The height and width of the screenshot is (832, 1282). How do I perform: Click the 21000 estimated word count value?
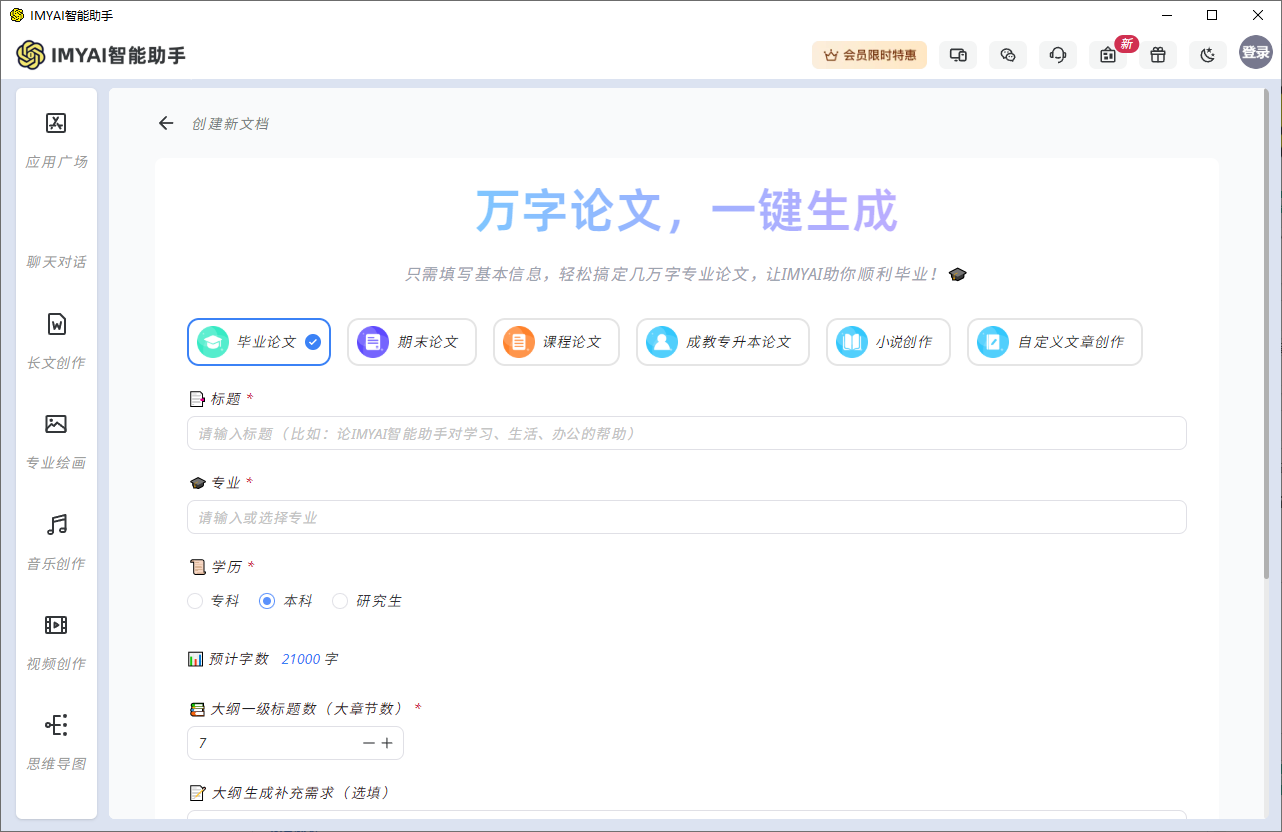[x=301, y=659]
